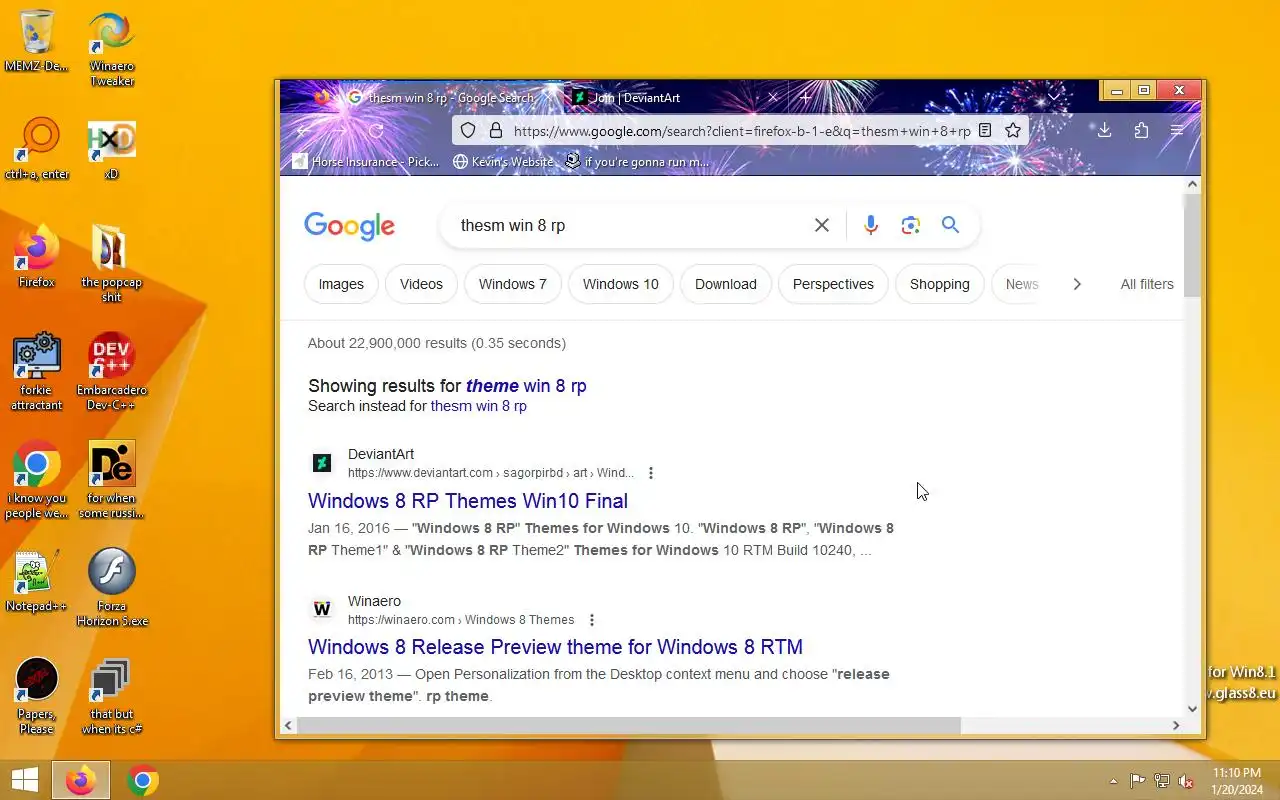
Task: Click Chrome icon in the taskbar
Action: pyautogui.click(x=143, y=780)
